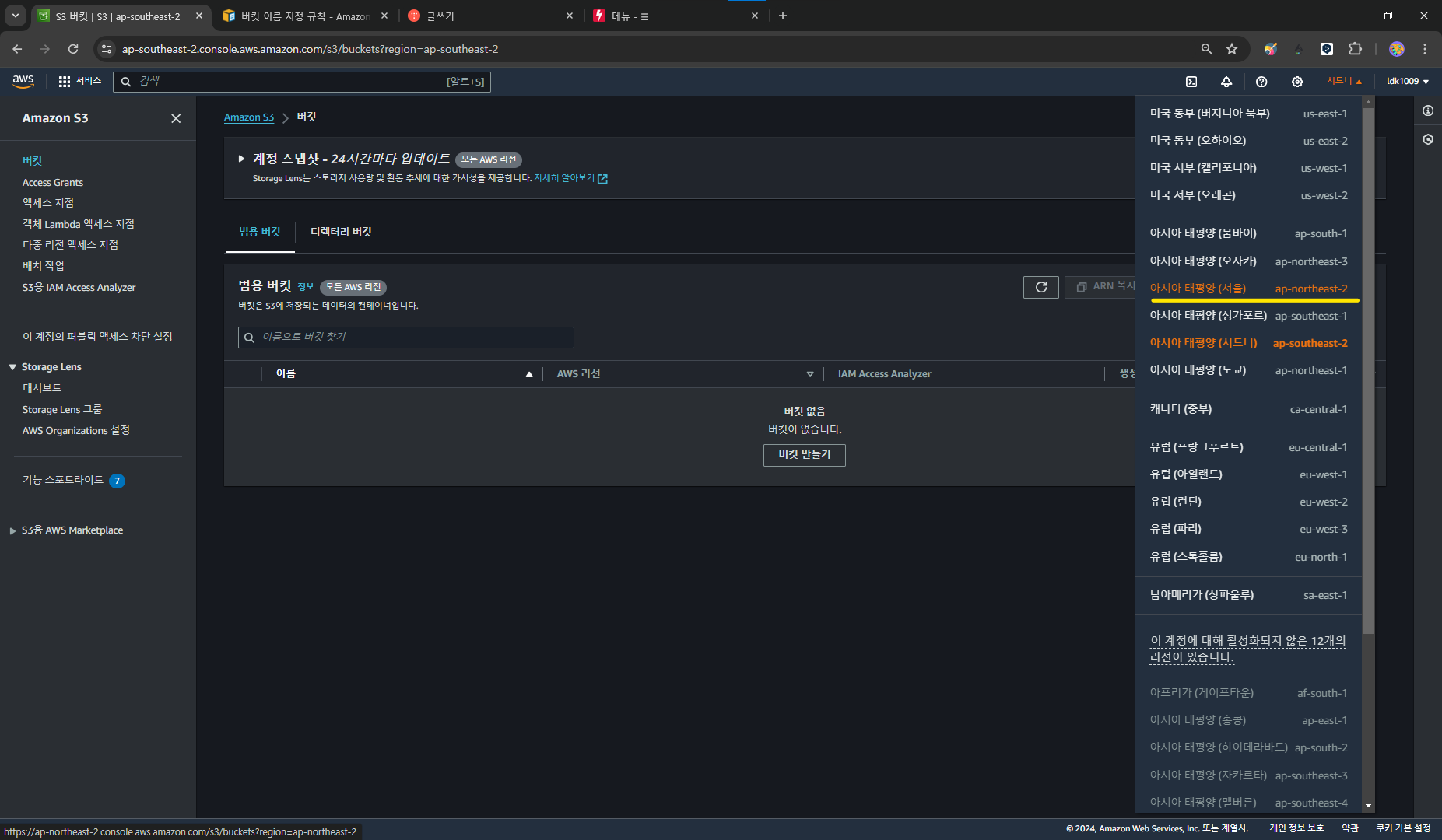Open the clock icon below the info icon
Screen dimensions: 1442x840
click(x=1428, y=139)
